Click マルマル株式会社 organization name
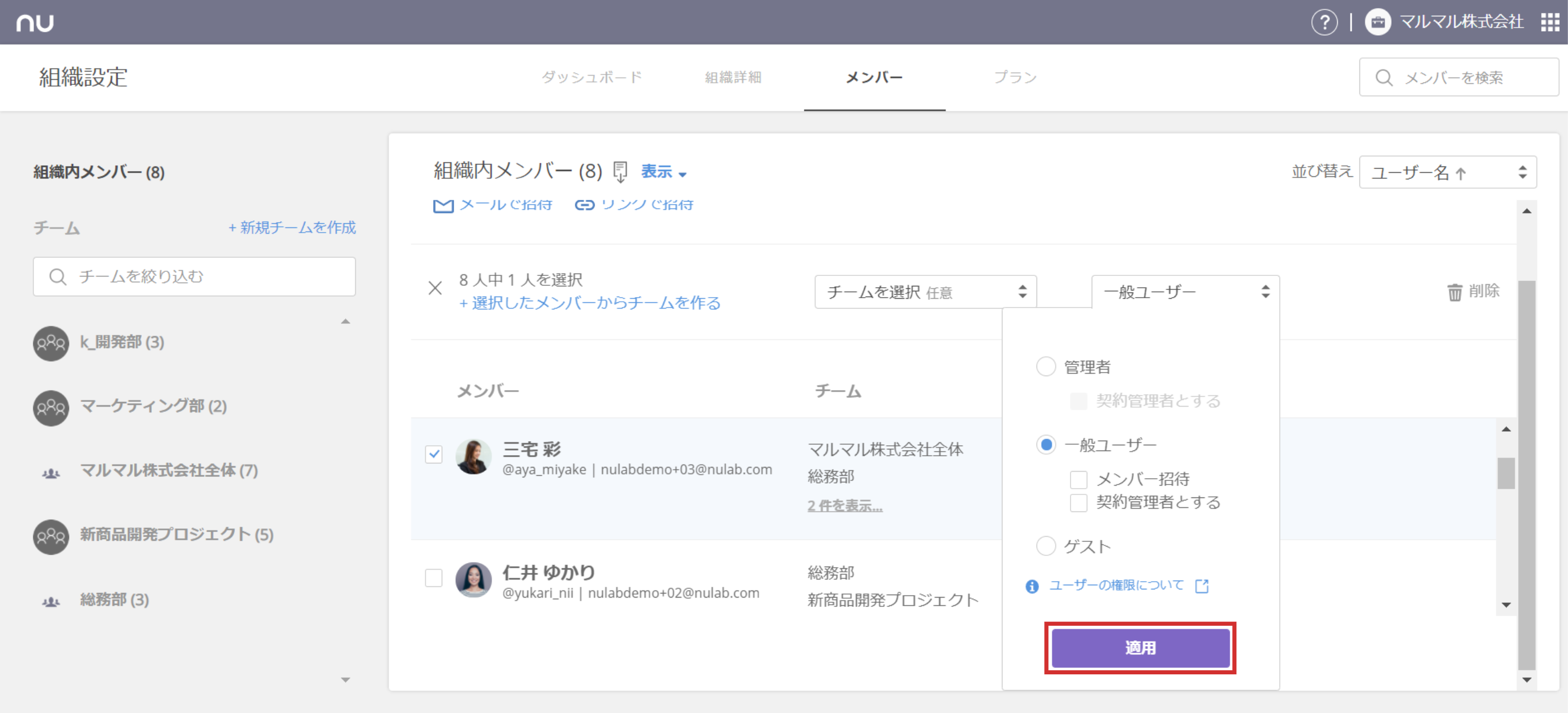The image size is (1568, 713). tap(1461, 22)
